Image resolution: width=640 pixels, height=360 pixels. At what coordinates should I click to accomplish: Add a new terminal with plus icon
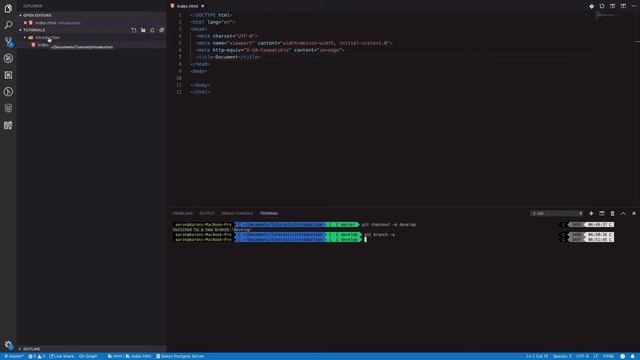click(591, 213)
